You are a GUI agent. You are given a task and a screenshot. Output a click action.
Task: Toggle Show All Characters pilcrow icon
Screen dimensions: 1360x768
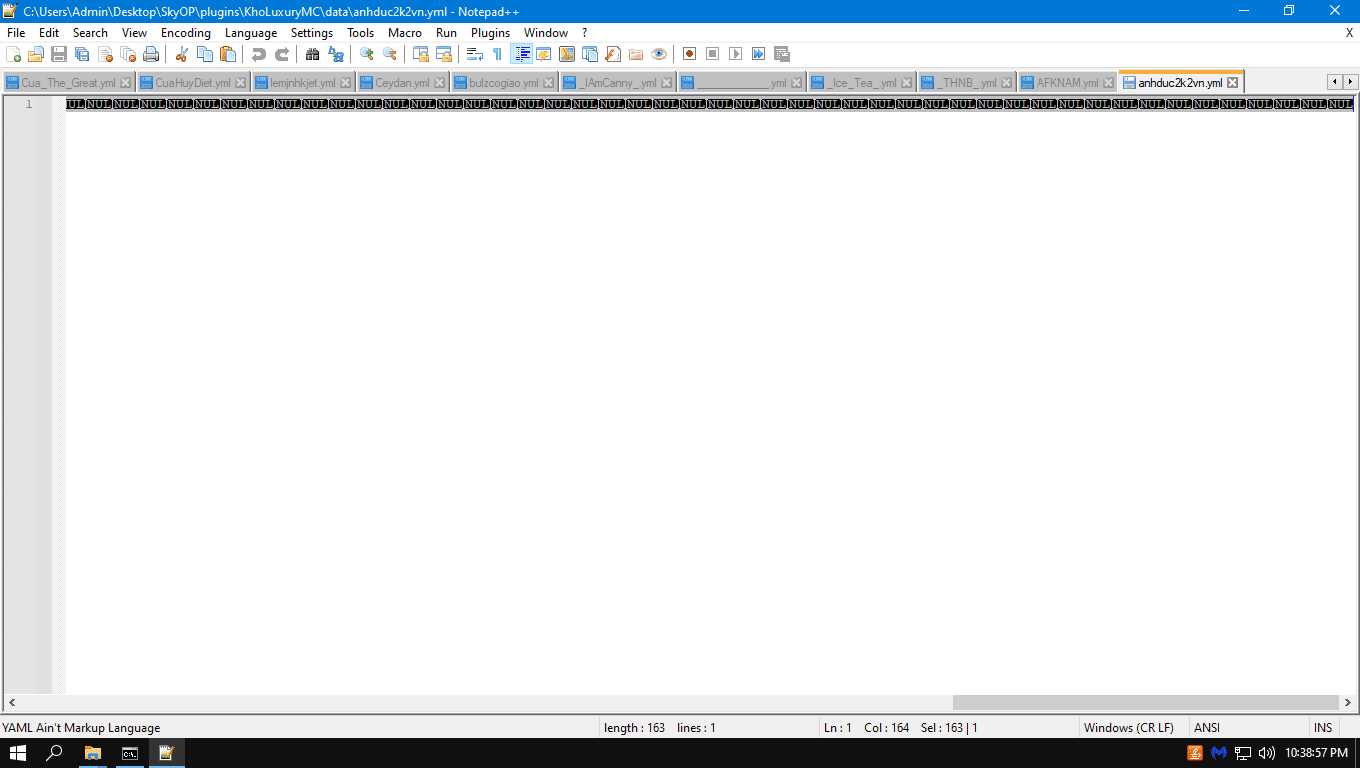[x=497, y=54]
